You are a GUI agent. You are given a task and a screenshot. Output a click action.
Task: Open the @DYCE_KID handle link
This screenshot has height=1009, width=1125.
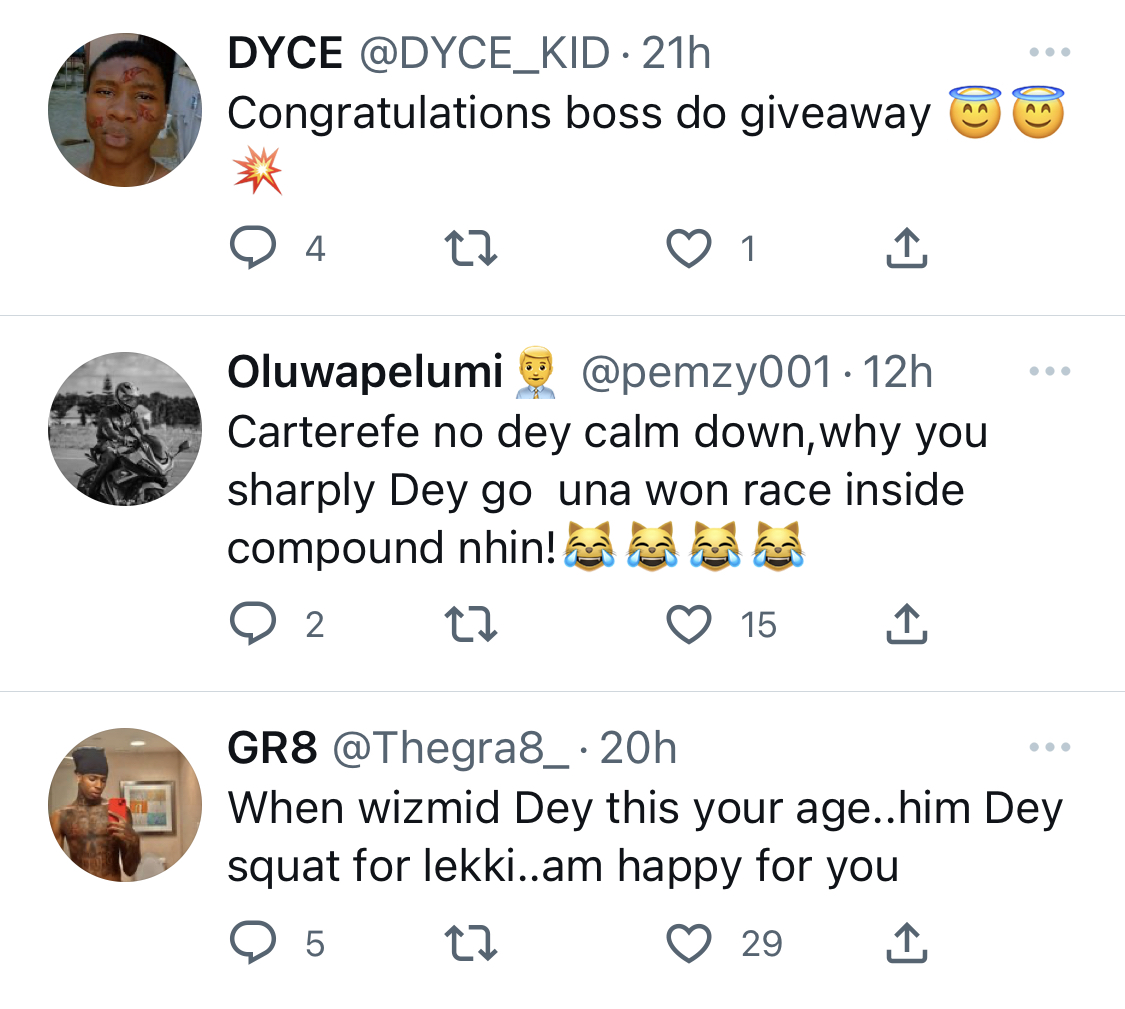484,54
